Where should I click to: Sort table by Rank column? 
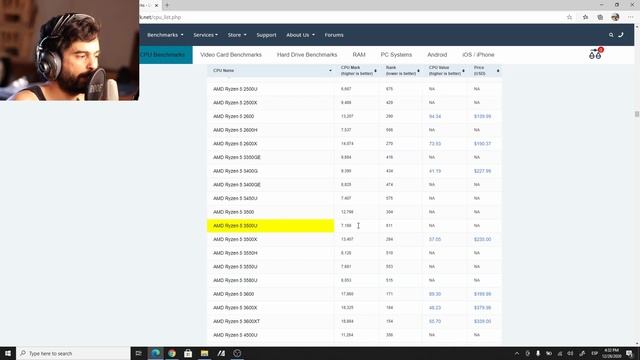[402, 71]
